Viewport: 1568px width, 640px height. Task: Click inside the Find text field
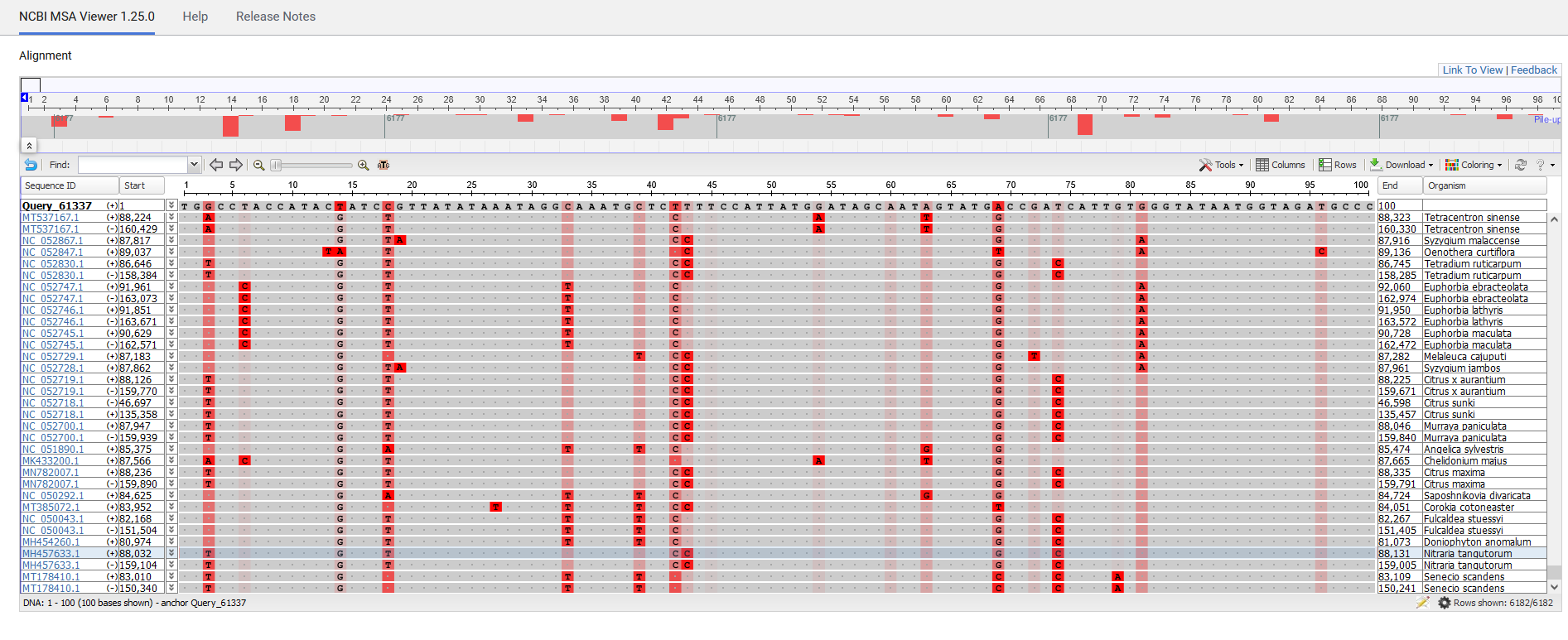tap(133, 165)
